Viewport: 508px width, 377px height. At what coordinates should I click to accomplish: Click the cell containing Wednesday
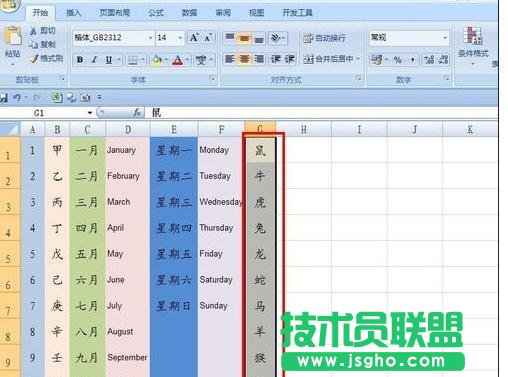(220, 202)
